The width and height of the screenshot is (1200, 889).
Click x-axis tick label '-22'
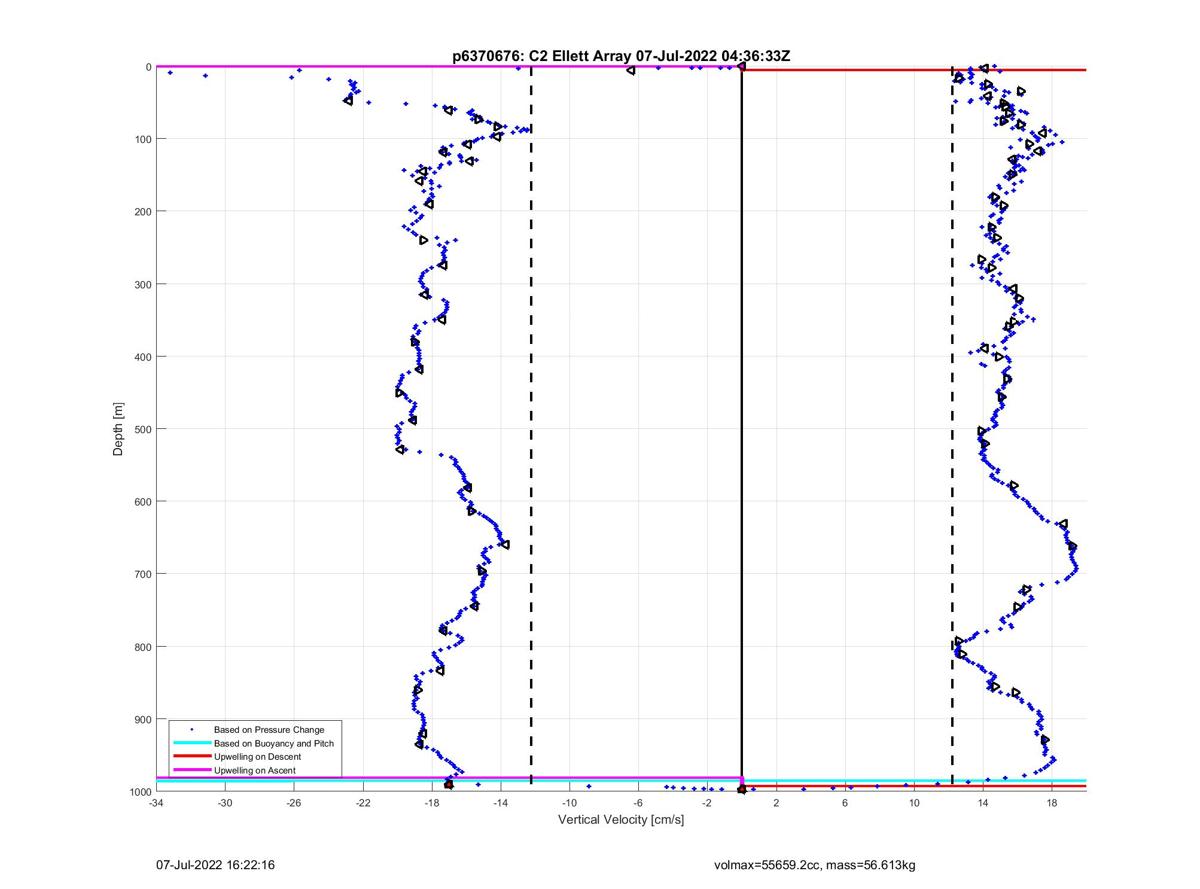(x=363, y=802)
